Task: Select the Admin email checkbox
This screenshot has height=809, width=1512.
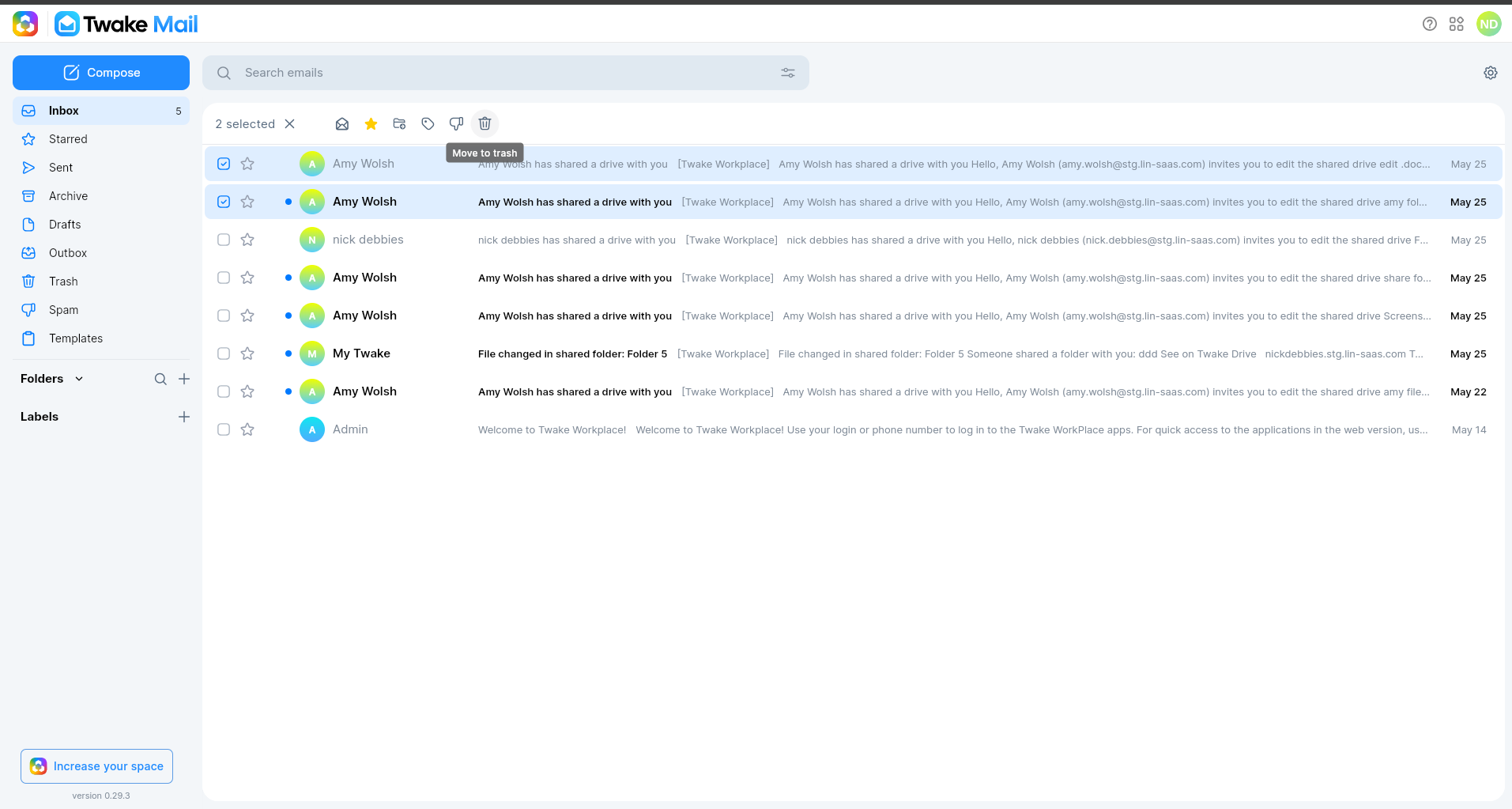Action: point(224,429)
